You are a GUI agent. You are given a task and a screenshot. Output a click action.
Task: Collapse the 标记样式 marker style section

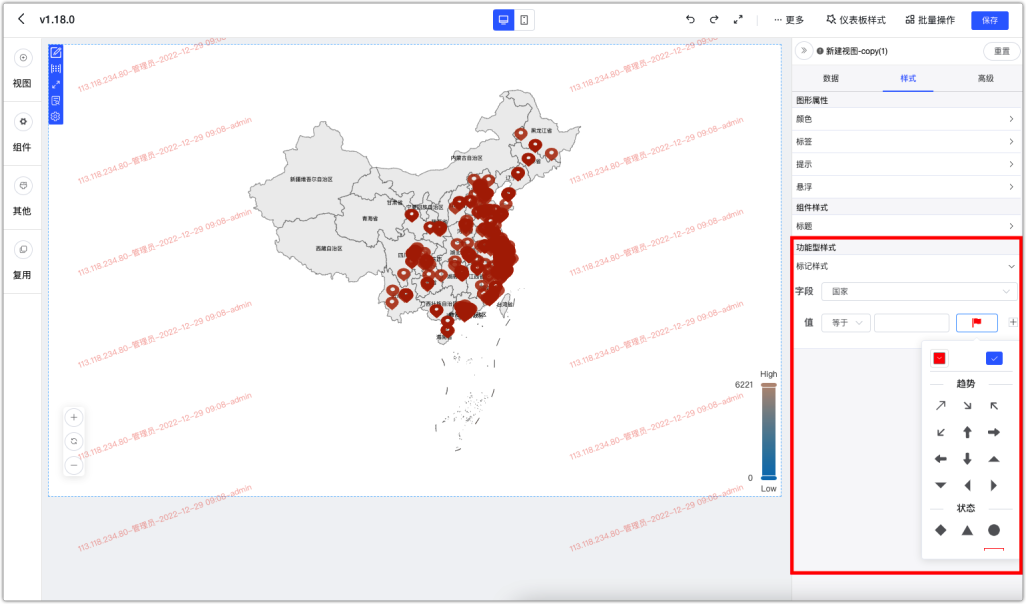[x=906, y=266]
